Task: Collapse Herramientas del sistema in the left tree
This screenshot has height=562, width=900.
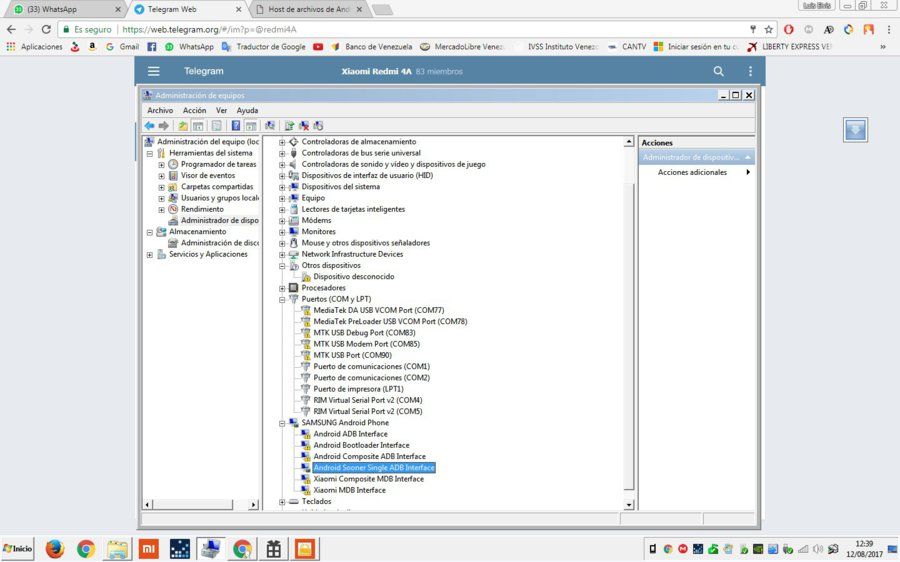Action: coord(149,153)
